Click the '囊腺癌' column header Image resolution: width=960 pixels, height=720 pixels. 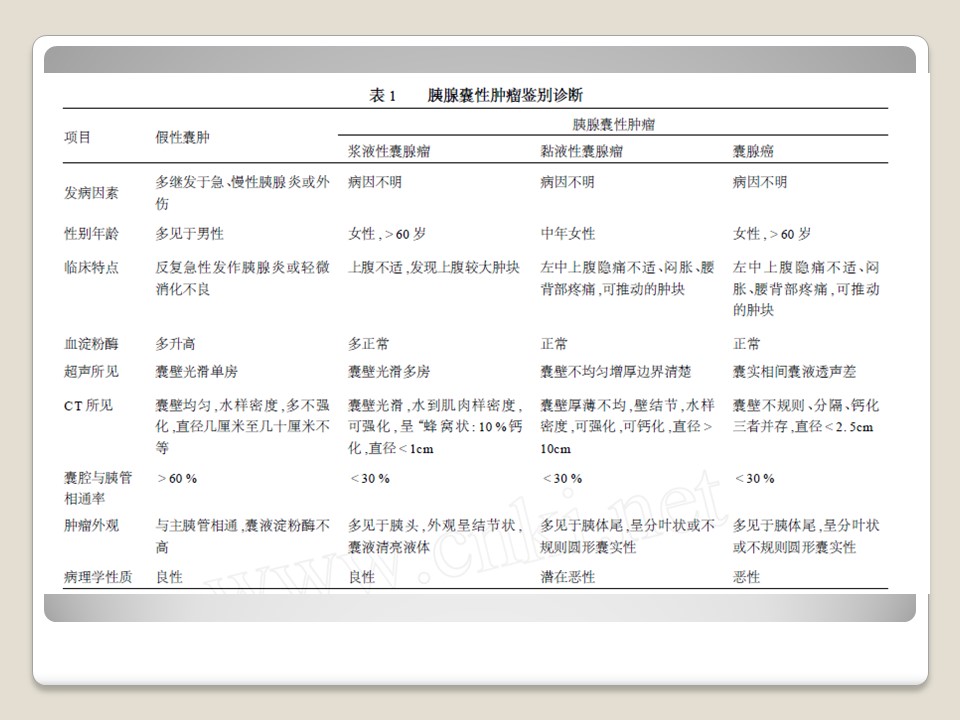[753, 151]
